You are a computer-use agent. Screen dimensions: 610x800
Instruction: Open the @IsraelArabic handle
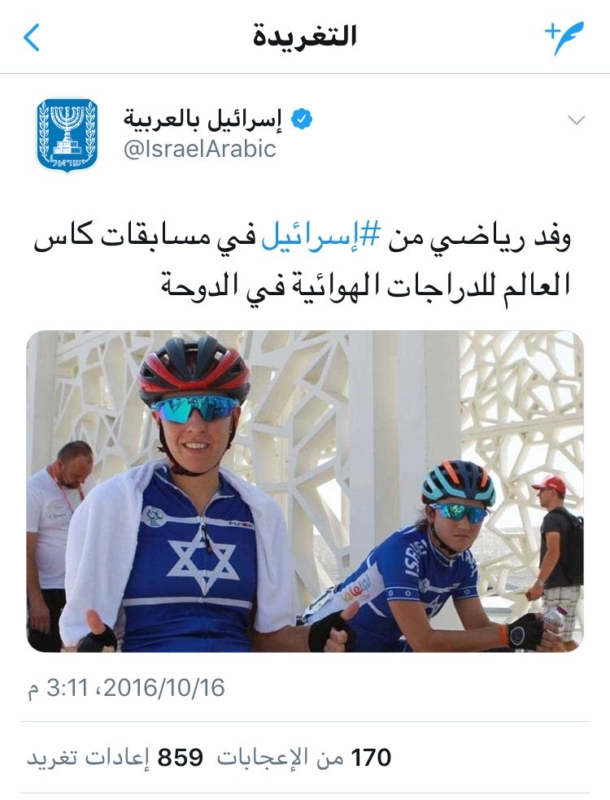pos(199,149)
